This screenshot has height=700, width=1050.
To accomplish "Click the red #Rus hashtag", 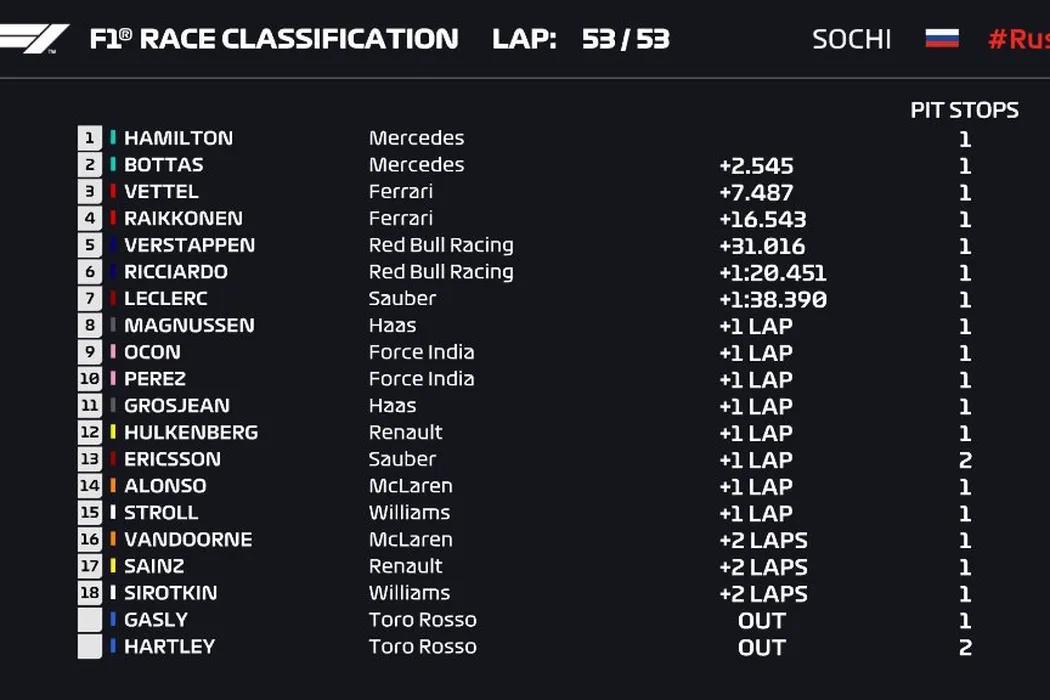I will [x=1018, y=39].
